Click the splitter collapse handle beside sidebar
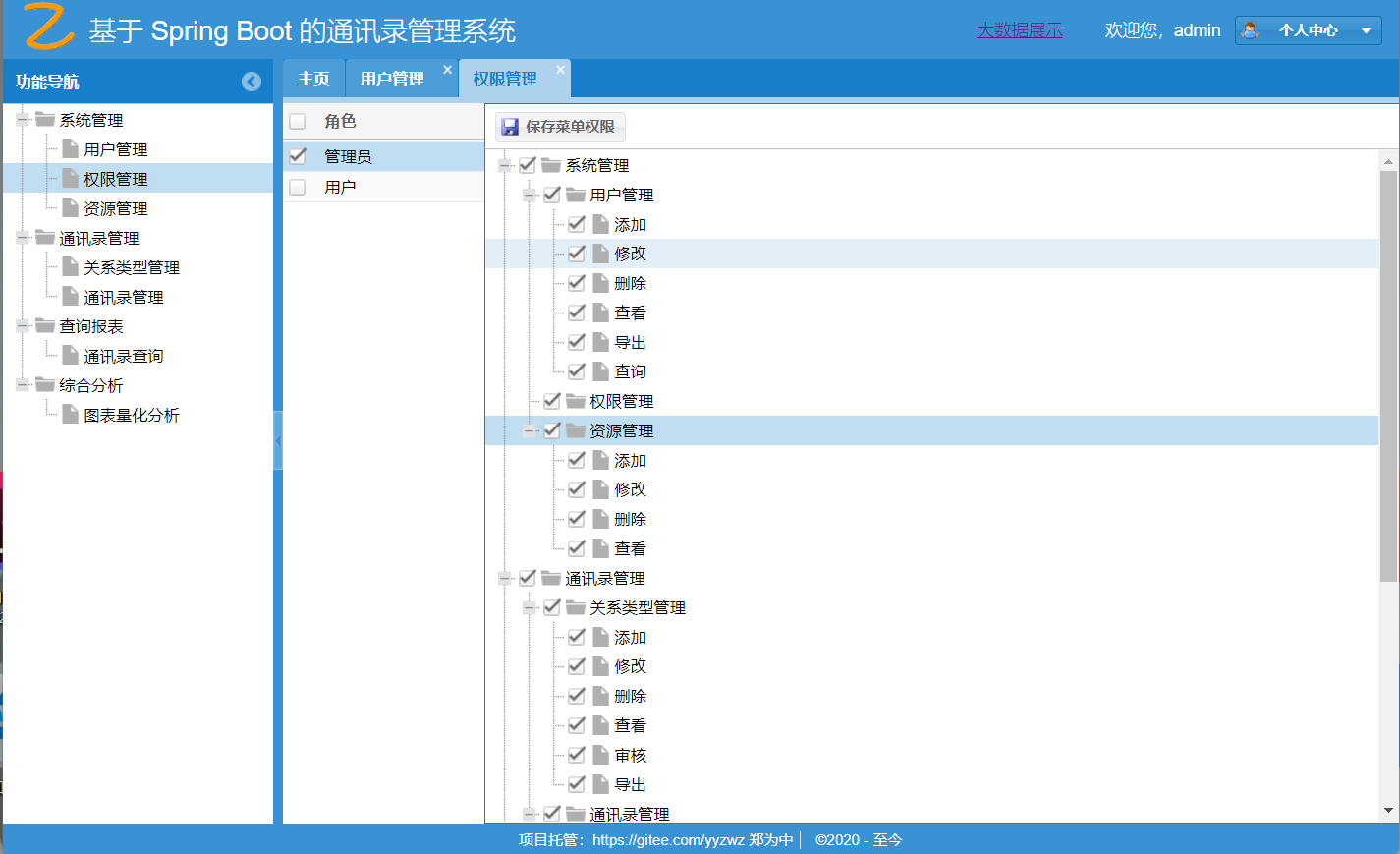This screenshot has height=854, width=1400. coord(278,440)
